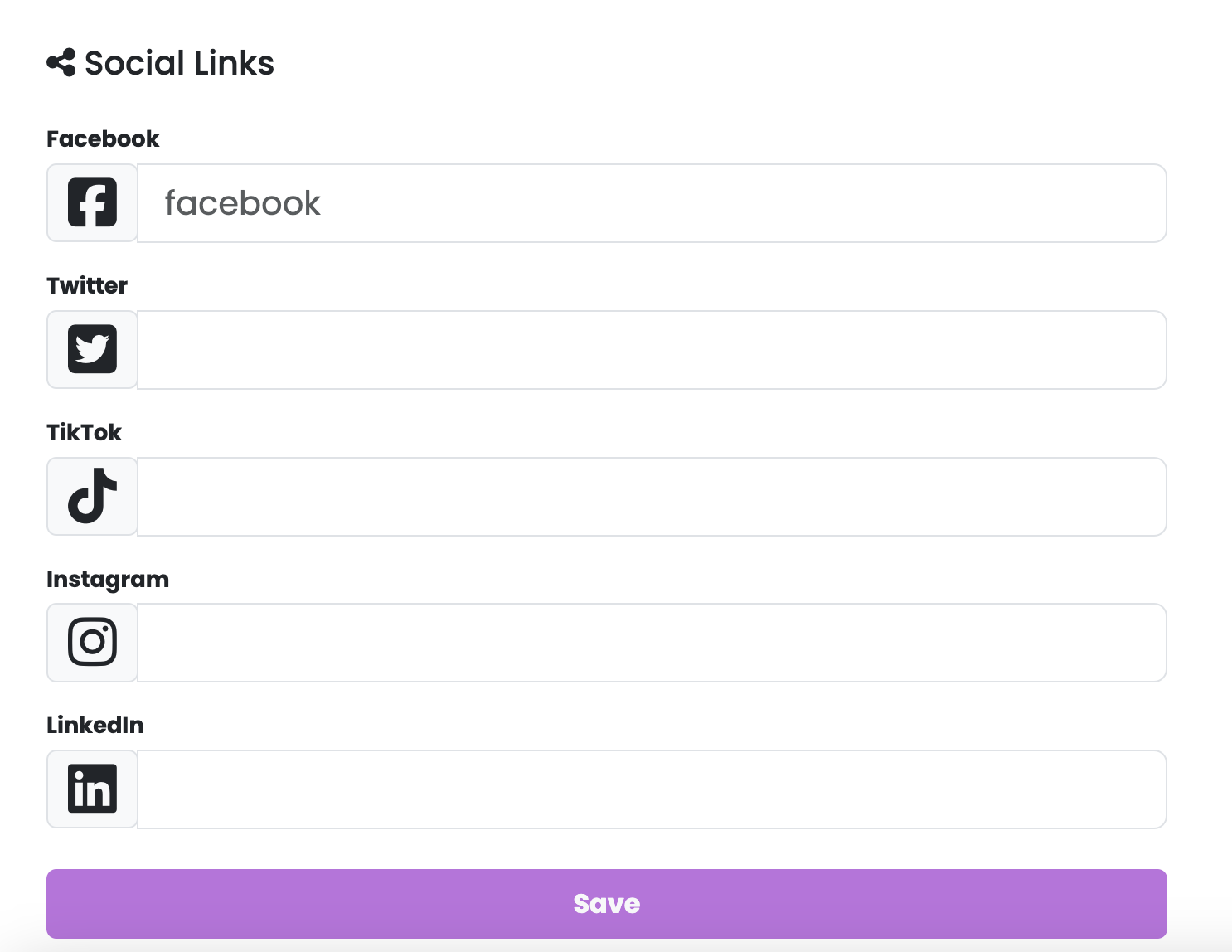
Task: Click the Social Links heading text
Action: [179, 63]
